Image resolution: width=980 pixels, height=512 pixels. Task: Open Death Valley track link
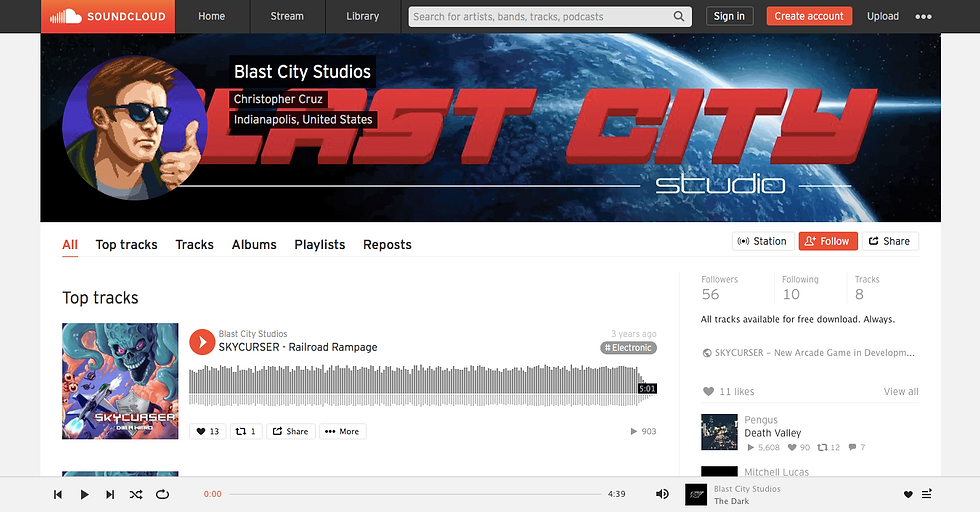(x=772, y=433)
